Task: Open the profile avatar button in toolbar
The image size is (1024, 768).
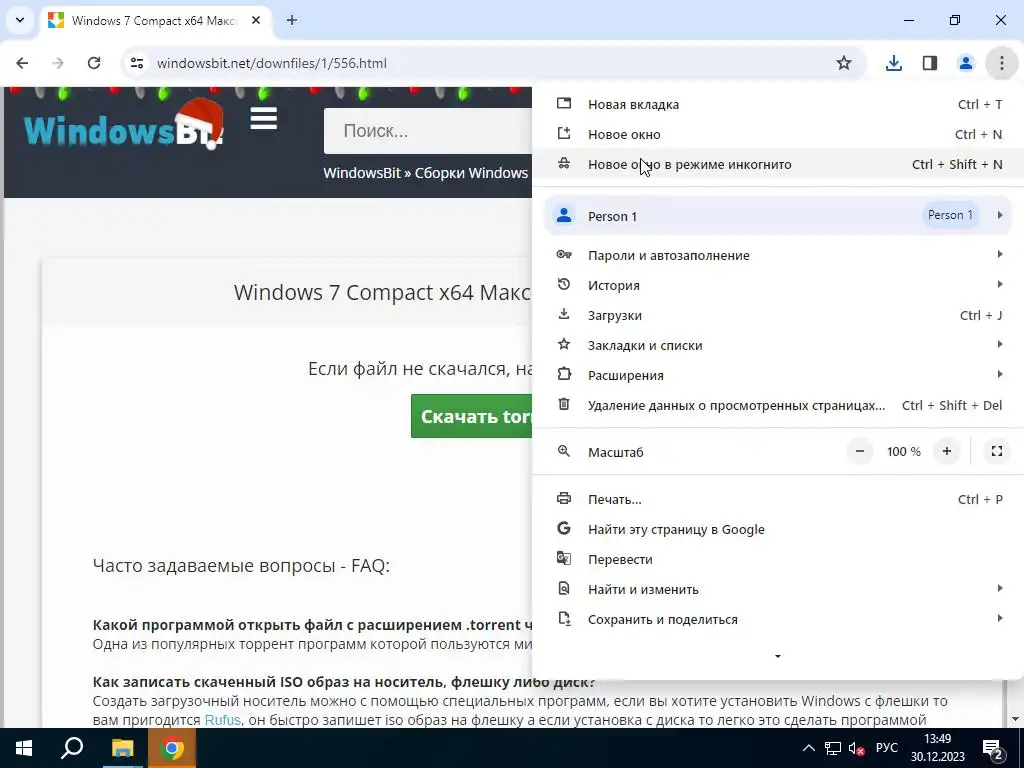Action: [965, 63]
